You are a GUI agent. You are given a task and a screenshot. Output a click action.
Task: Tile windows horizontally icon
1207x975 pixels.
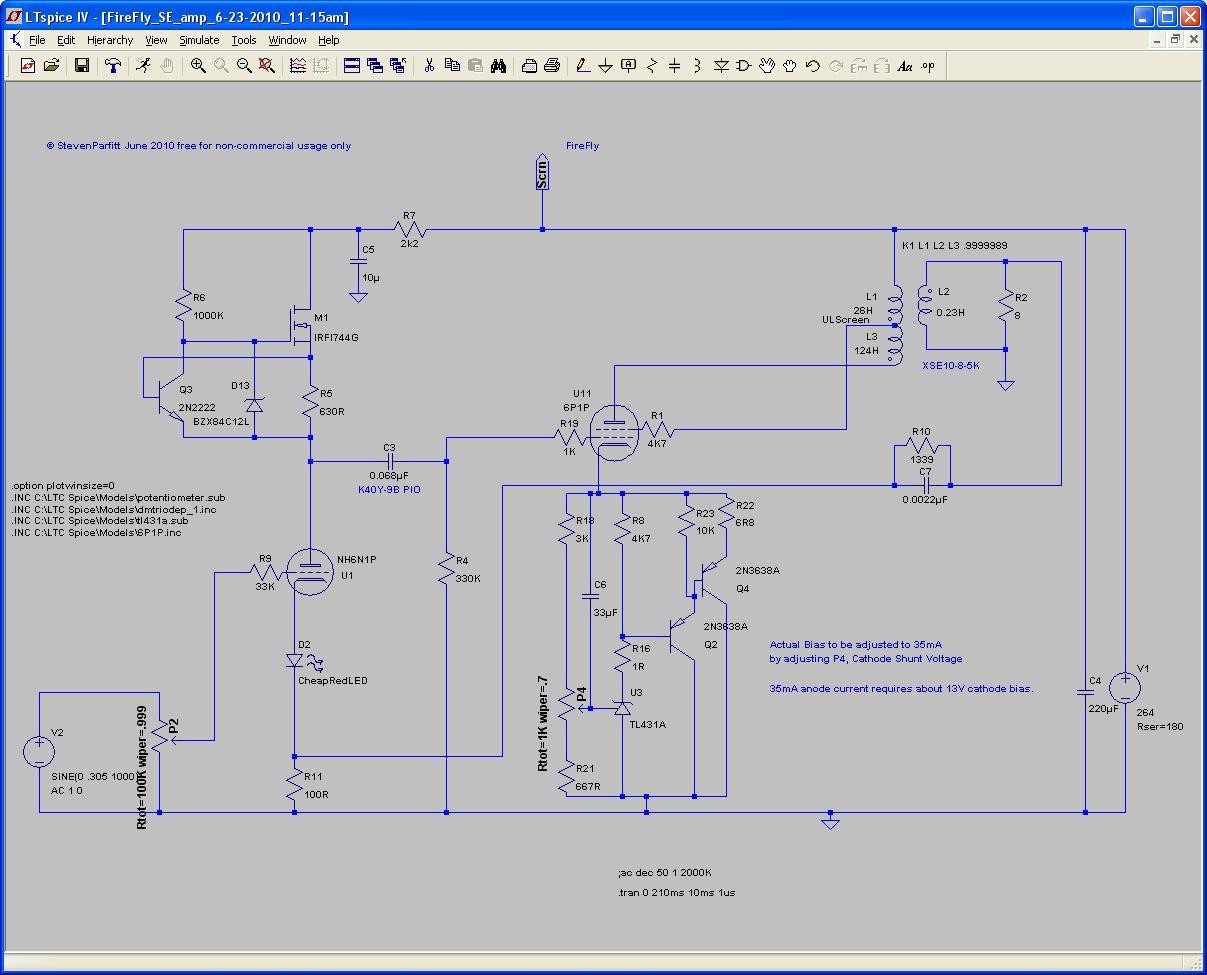pos(352,66)
